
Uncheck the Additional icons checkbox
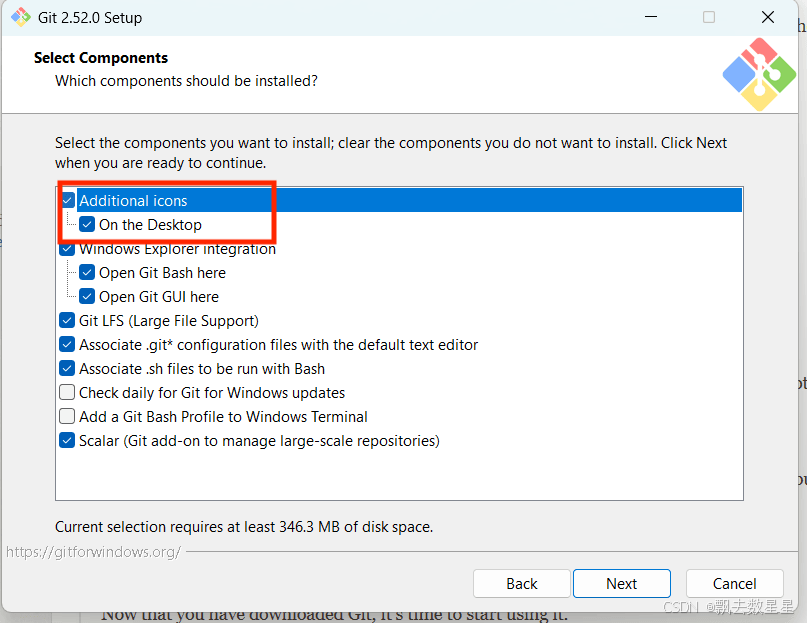pyautogui.click(x=67, y=200)
